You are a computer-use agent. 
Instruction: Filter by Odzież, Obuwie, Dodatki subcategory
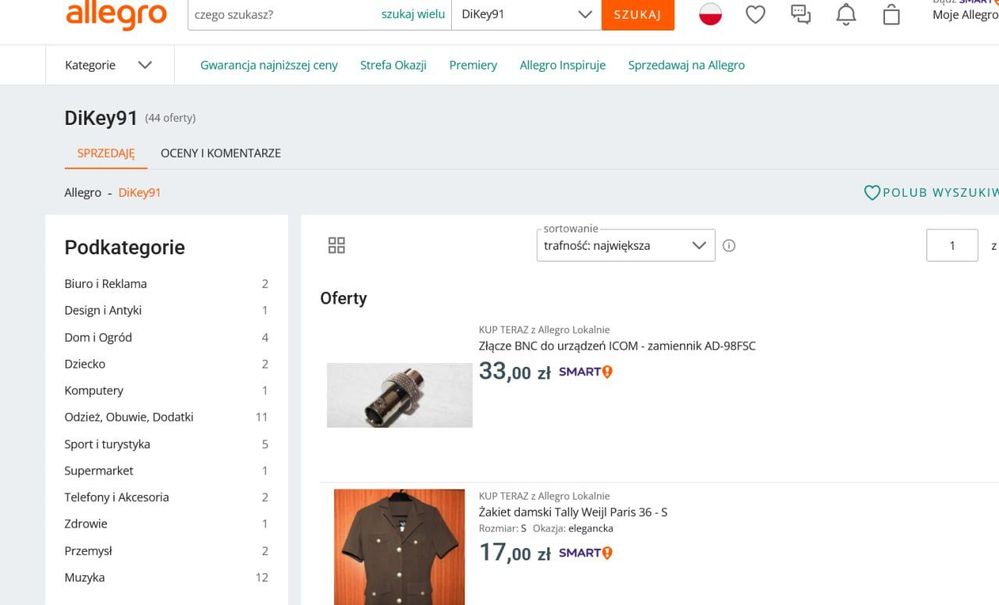pyautogui.click(x=129, y=417)
